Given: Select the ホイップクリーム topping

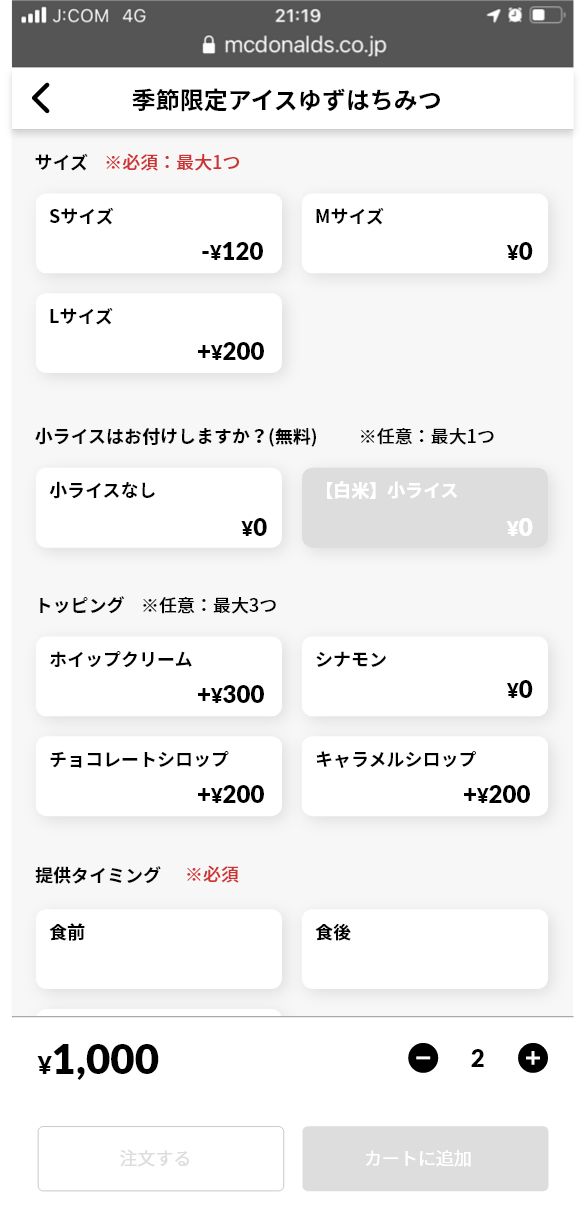Looking at the screenshot, I should pos(158,676).
